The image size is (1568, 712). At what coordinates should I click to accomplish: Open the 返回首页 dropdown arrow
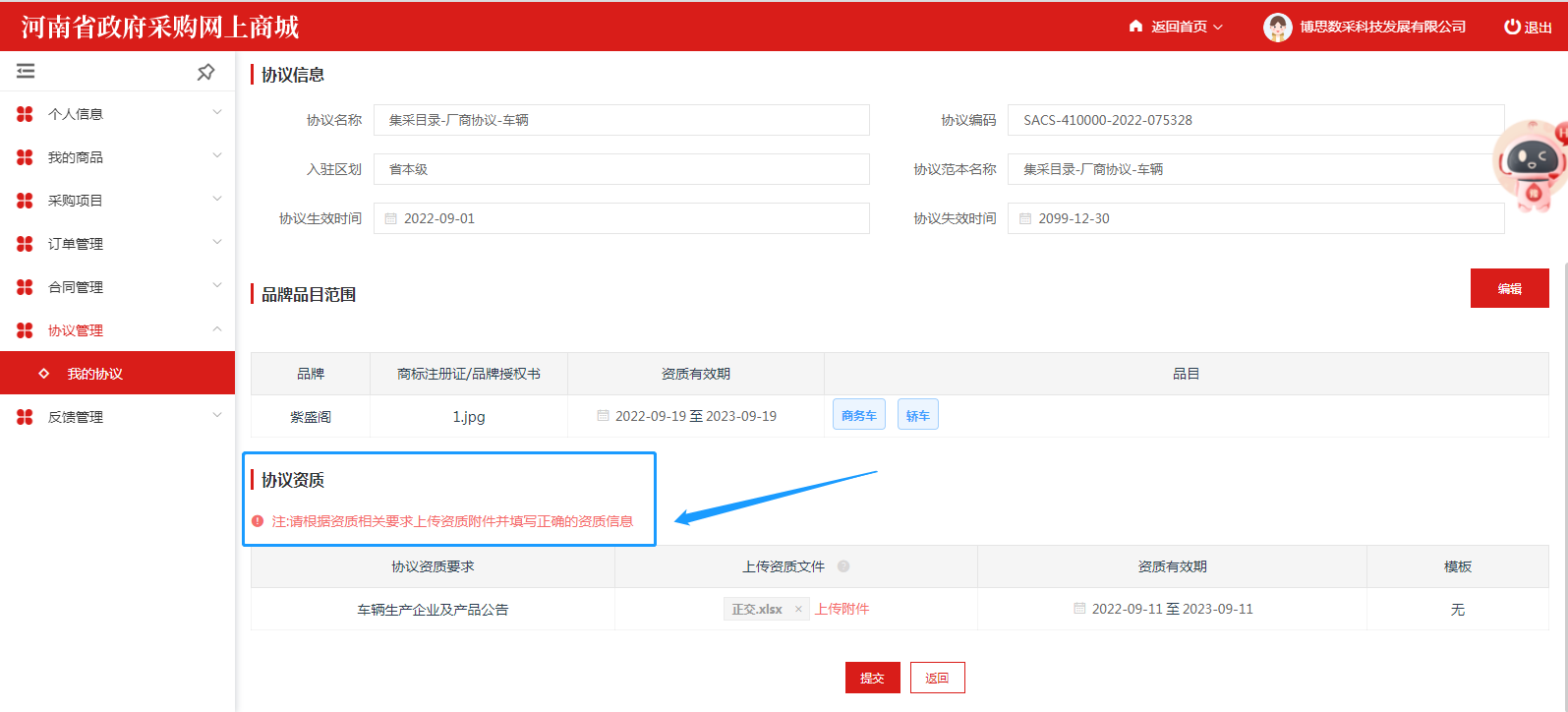coord(1218,28)
